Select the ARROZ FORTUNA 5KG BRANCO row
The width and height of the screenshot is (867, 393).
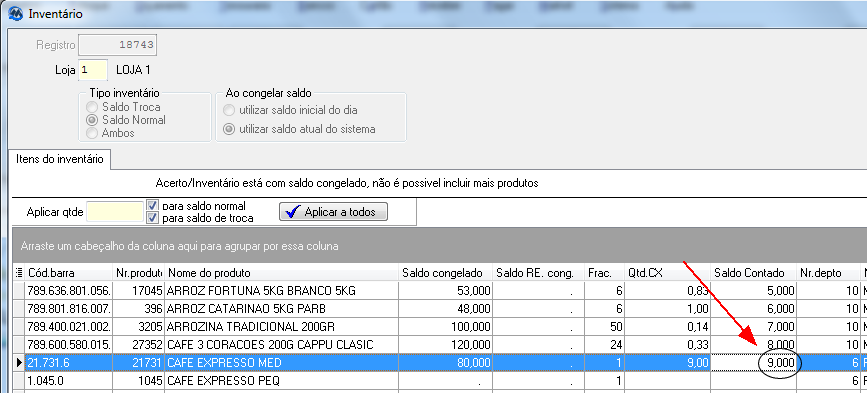click(440, 290)
